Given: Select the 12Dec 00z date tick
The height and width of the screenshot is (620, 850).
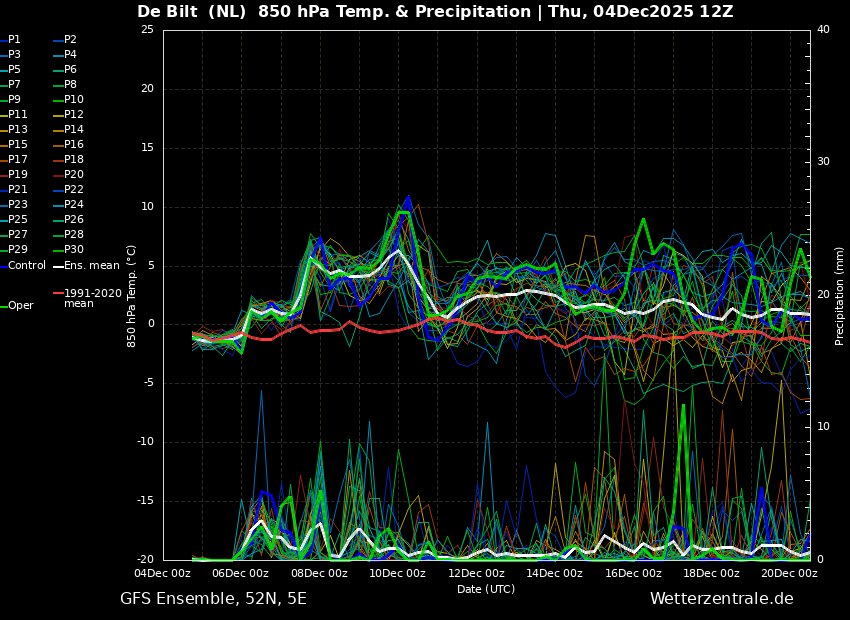Looking at the screenshot, I should tap(476, 573).
